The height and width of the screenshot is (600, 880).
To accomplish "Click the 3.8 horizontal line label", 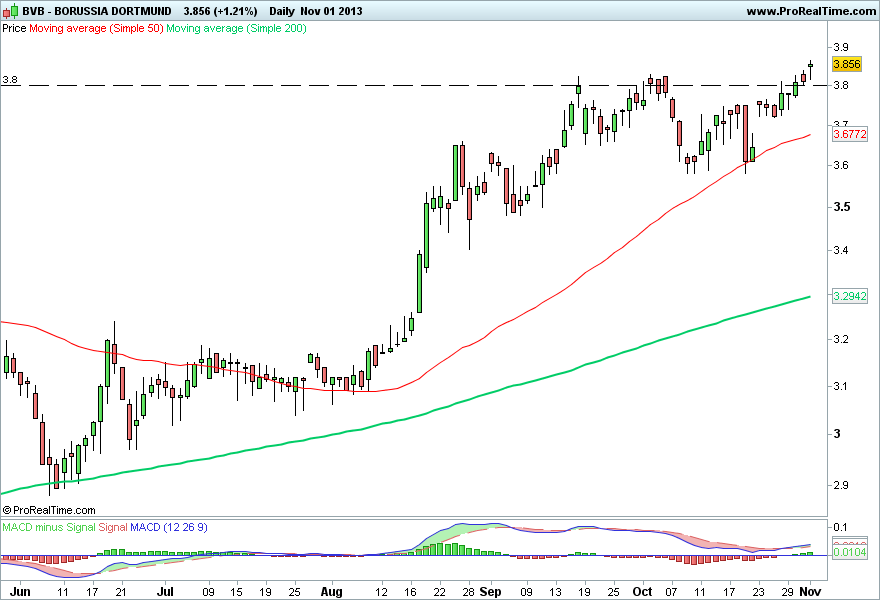I will [10, 80].
